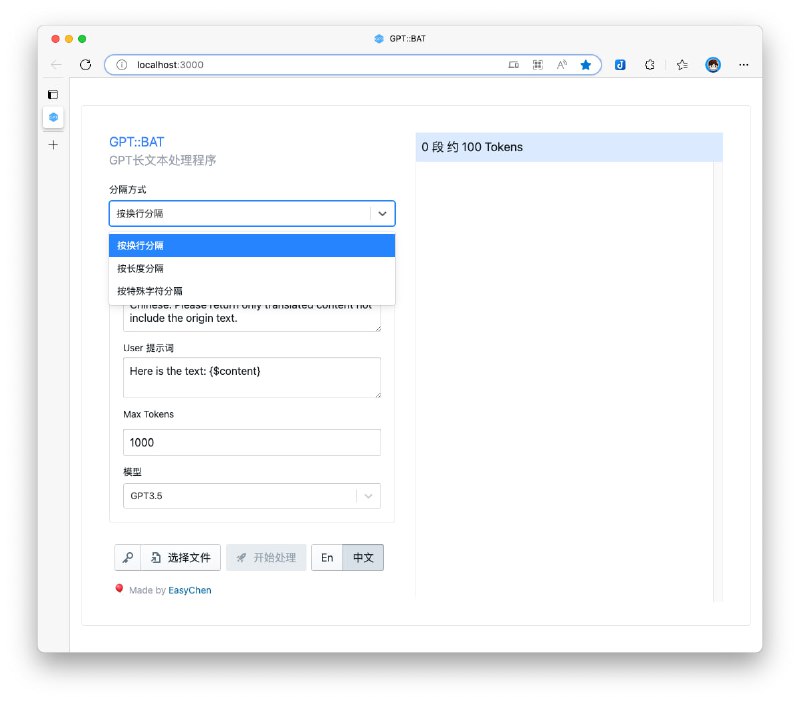
Task: Expand the 模型 GPT3.5 dropdown
Action: (368, 496)
